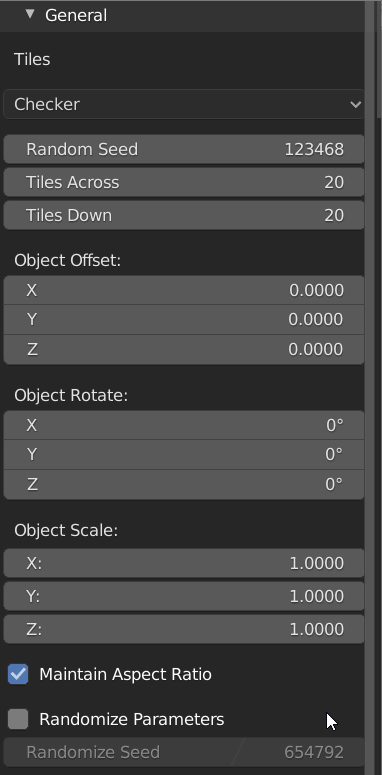382x775 pixels.
Task: Collapse the General panel triangle
Action: (x=30, y=14)
